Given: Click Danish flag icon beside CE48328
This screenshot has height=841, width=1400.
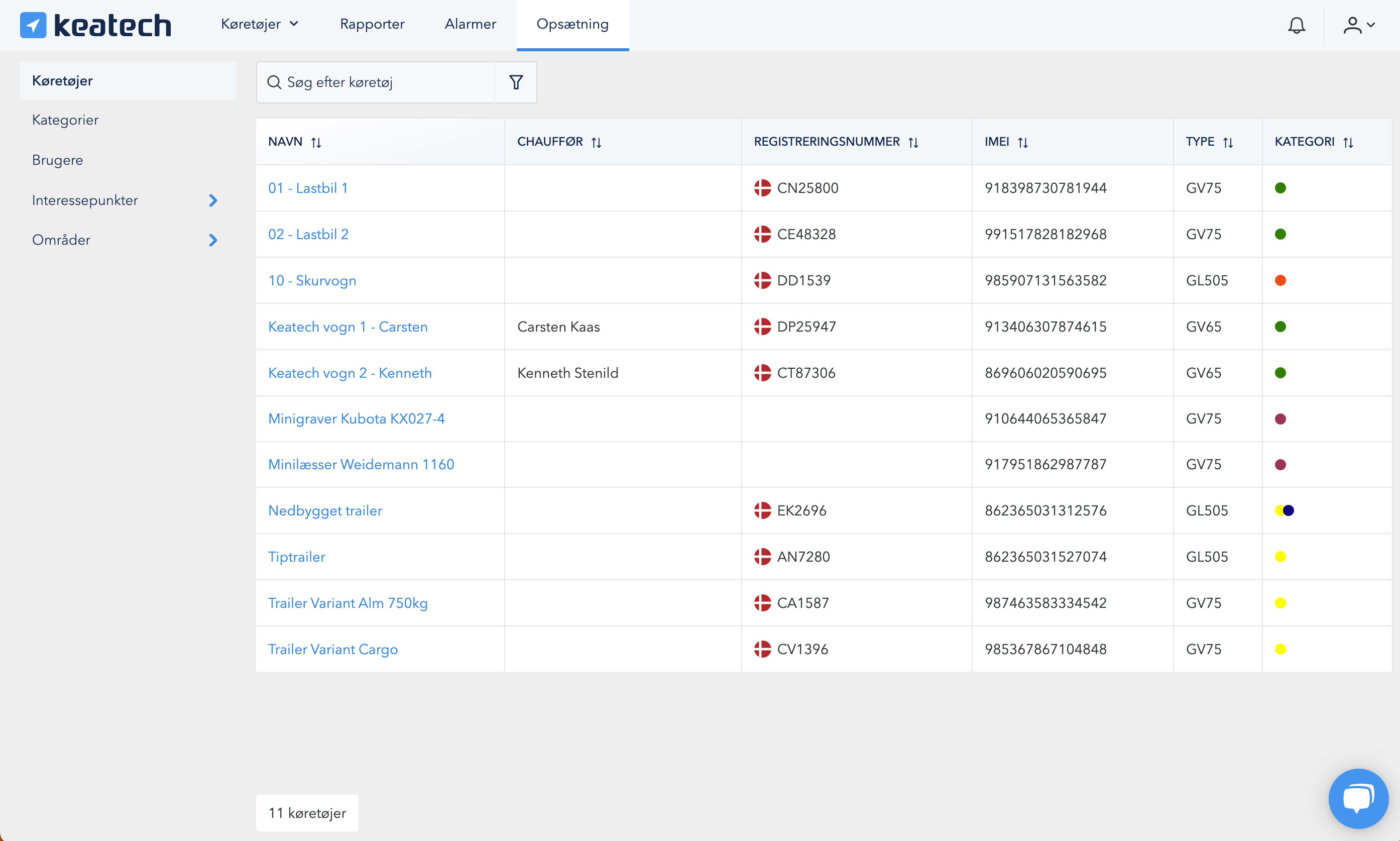Looking at the screenshot, I should click(762, 234).
